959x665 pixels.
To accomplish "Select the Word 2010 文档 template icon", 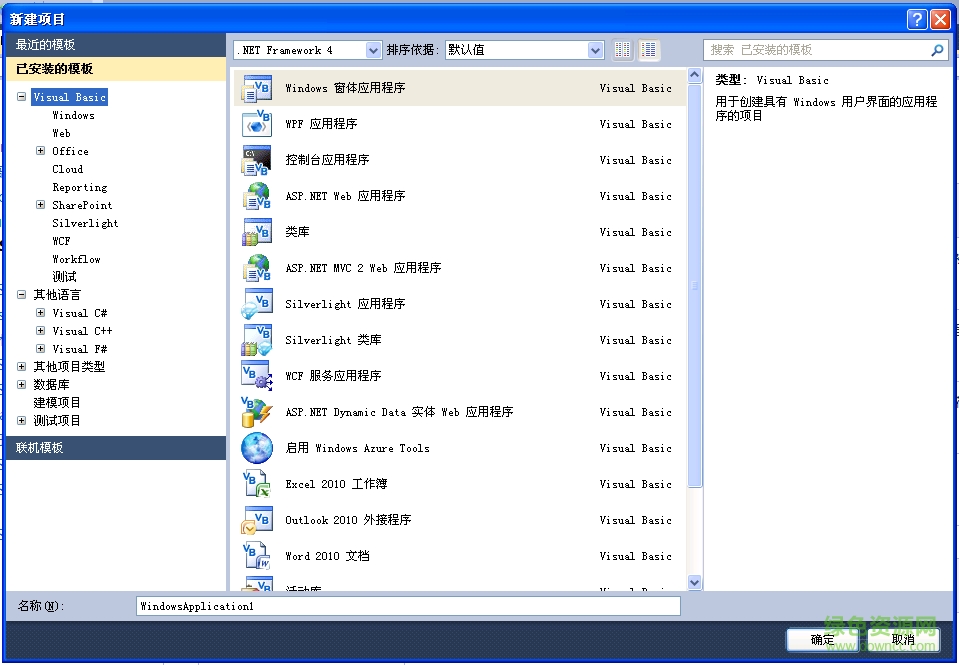I will coord(257,556).
